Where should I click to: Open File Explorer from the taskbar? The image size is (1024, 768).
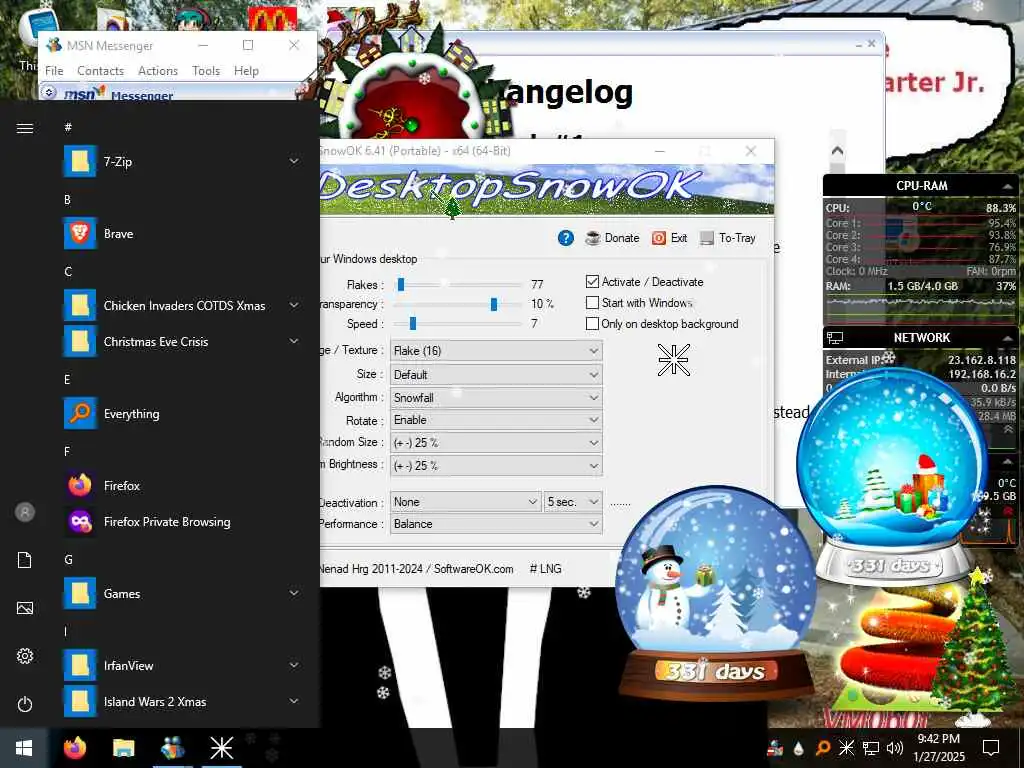(x=123, y=748)
